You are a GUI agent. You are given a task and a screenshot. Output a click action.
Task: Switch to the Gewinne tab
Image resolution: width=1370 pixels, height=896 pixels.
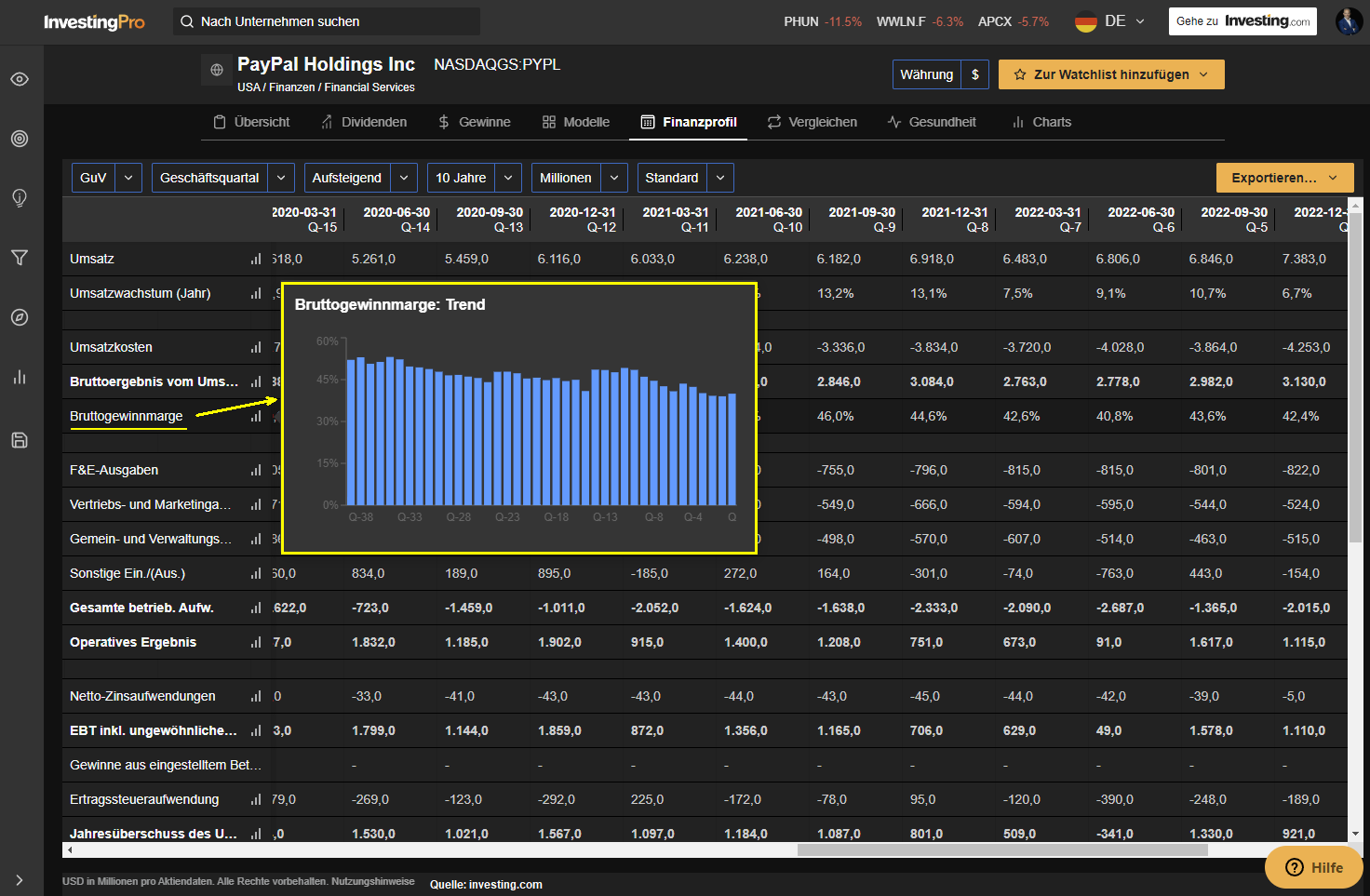click(474, 122)
